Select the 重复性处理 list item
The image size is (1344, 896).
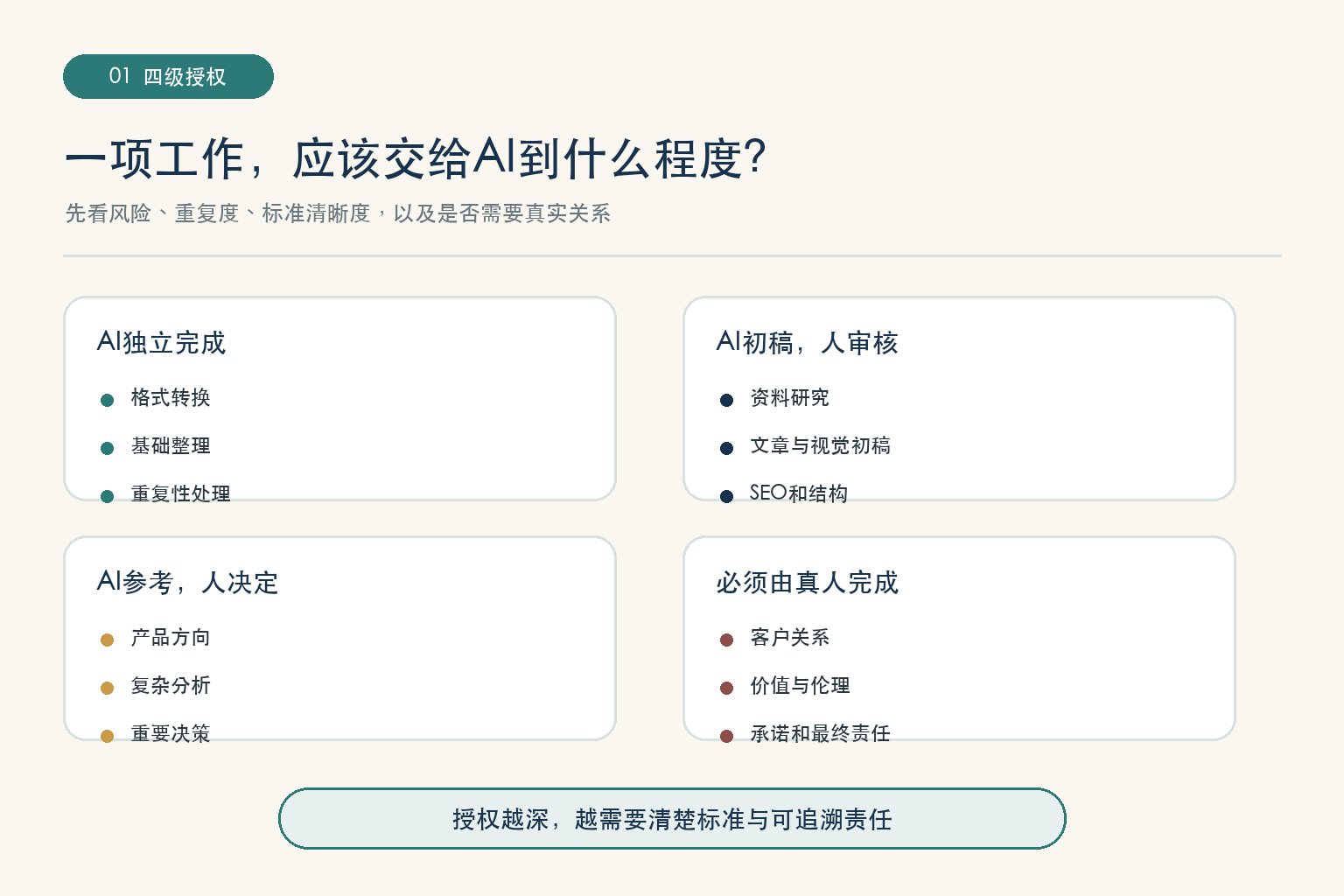click(180, 493)
